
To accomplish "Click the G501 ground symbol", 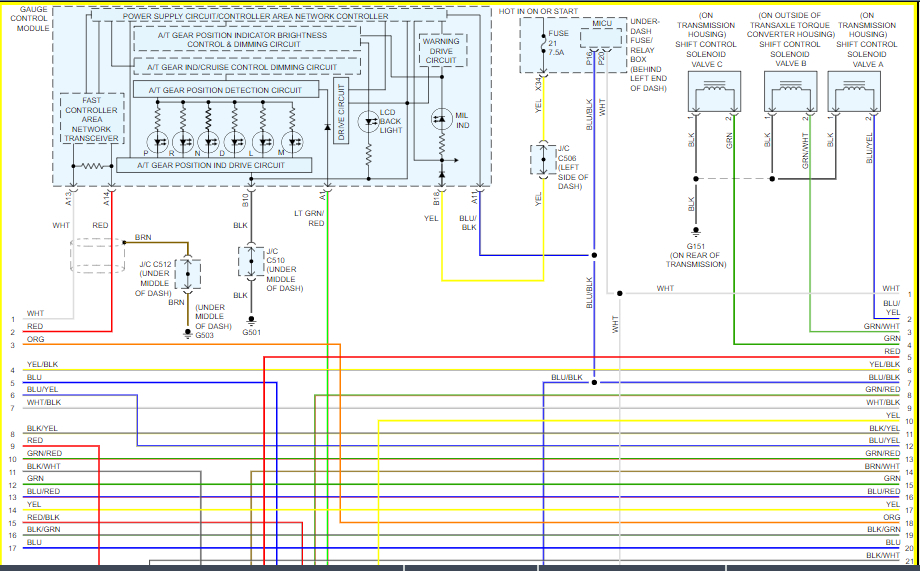I will point(250,321).
